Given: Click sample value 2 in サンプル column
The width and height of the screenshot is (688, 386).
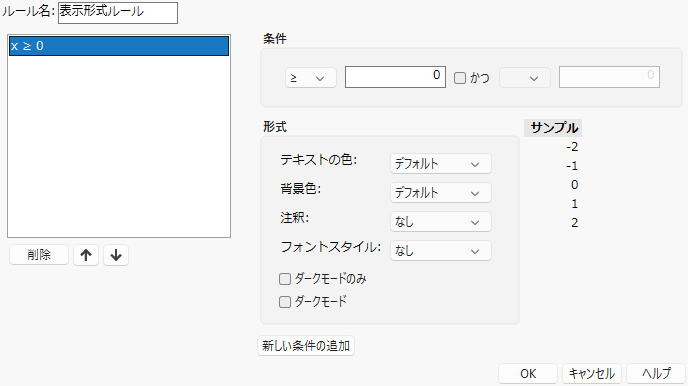Looking at the screenshot, I should 574,223.
